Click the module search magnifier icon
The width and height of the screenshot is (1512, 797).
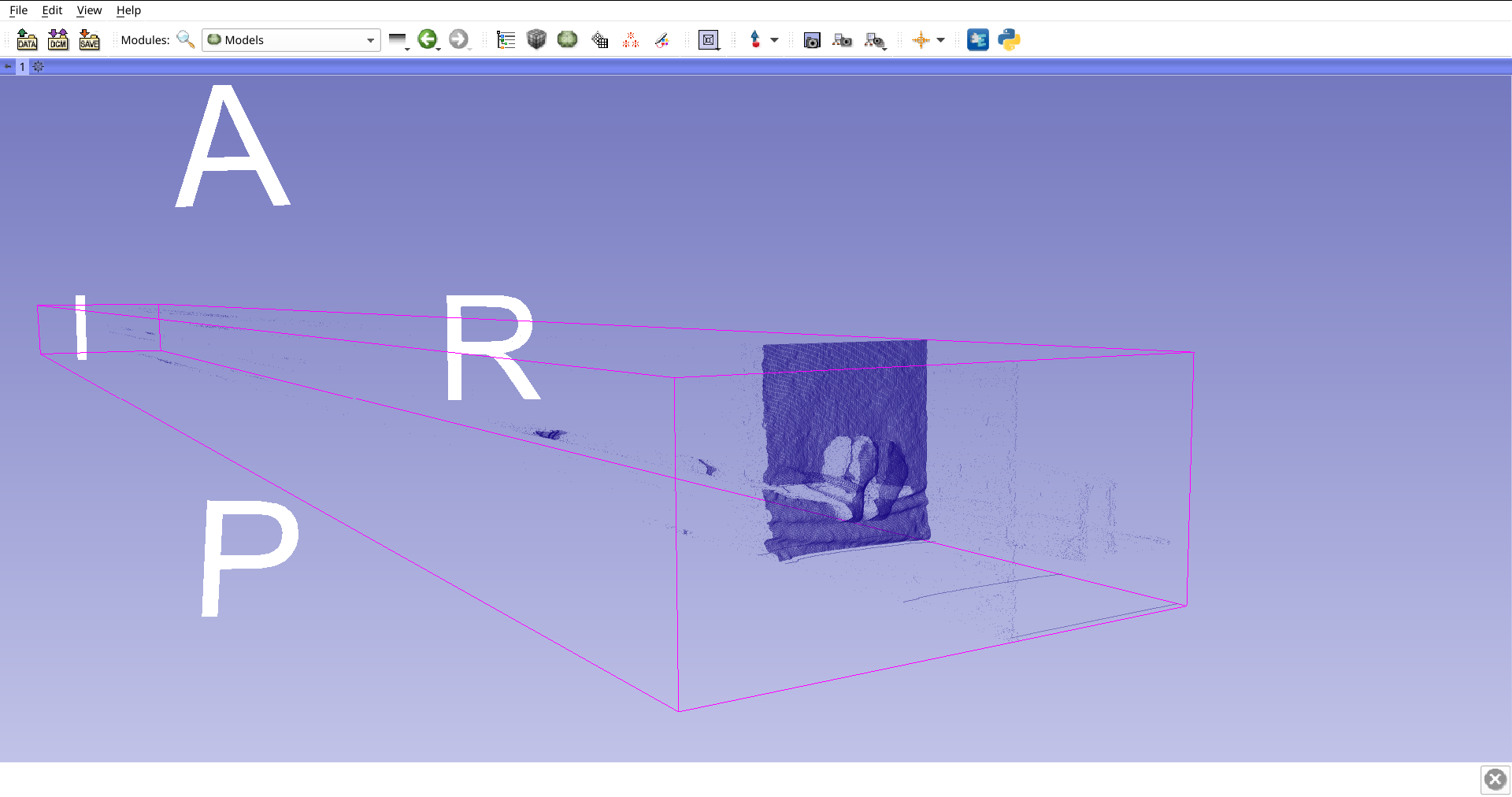click(186, 39)
